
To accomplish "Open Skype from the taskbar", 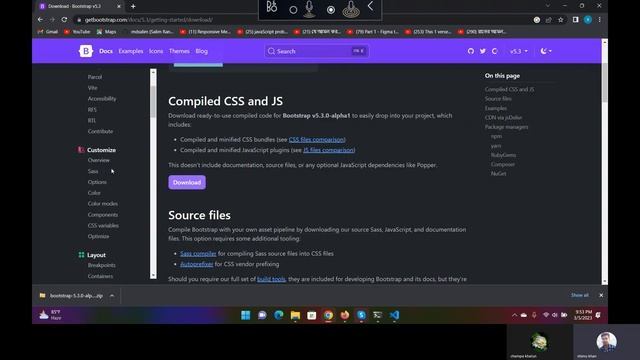I will click(361, 315).
